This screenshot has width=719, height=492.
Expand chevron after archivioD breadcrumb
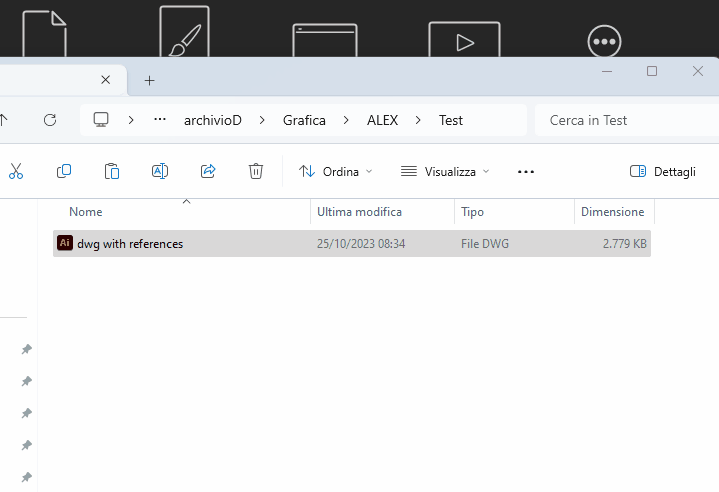click(x=262, y=120)
